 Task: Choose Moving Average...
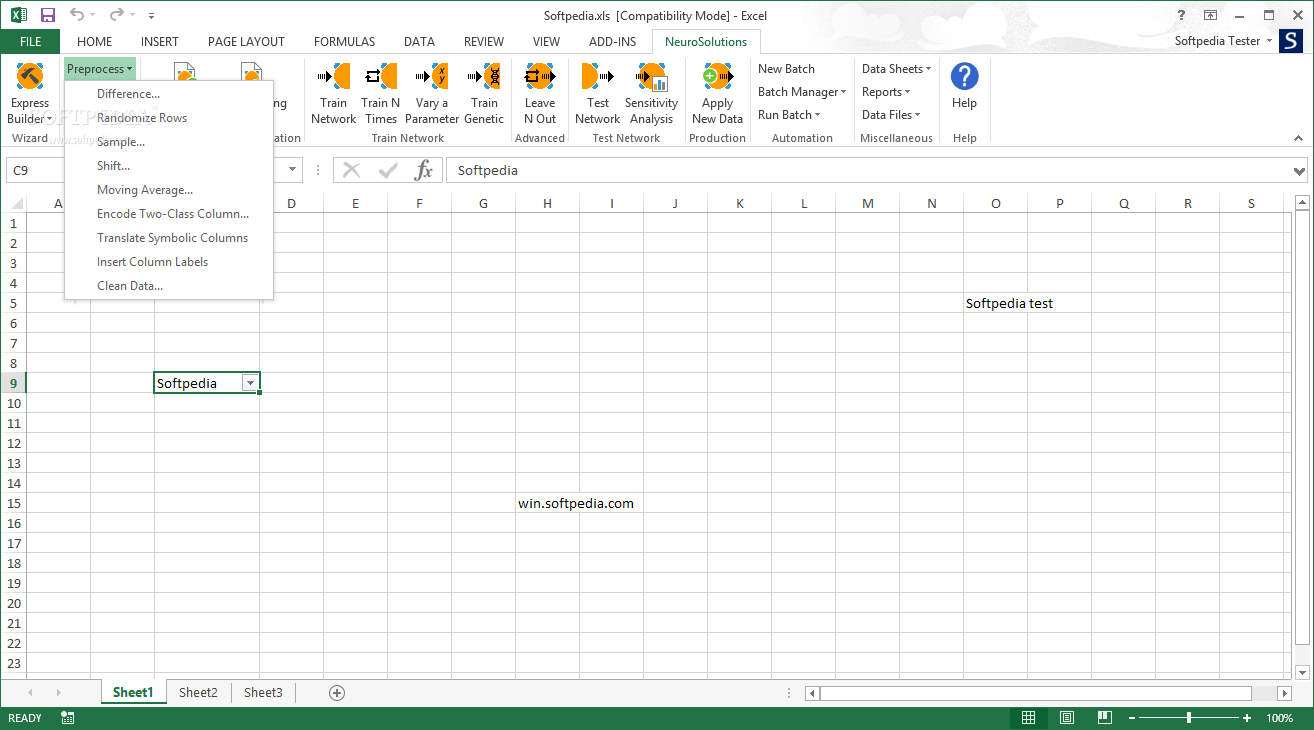point(169,190)
